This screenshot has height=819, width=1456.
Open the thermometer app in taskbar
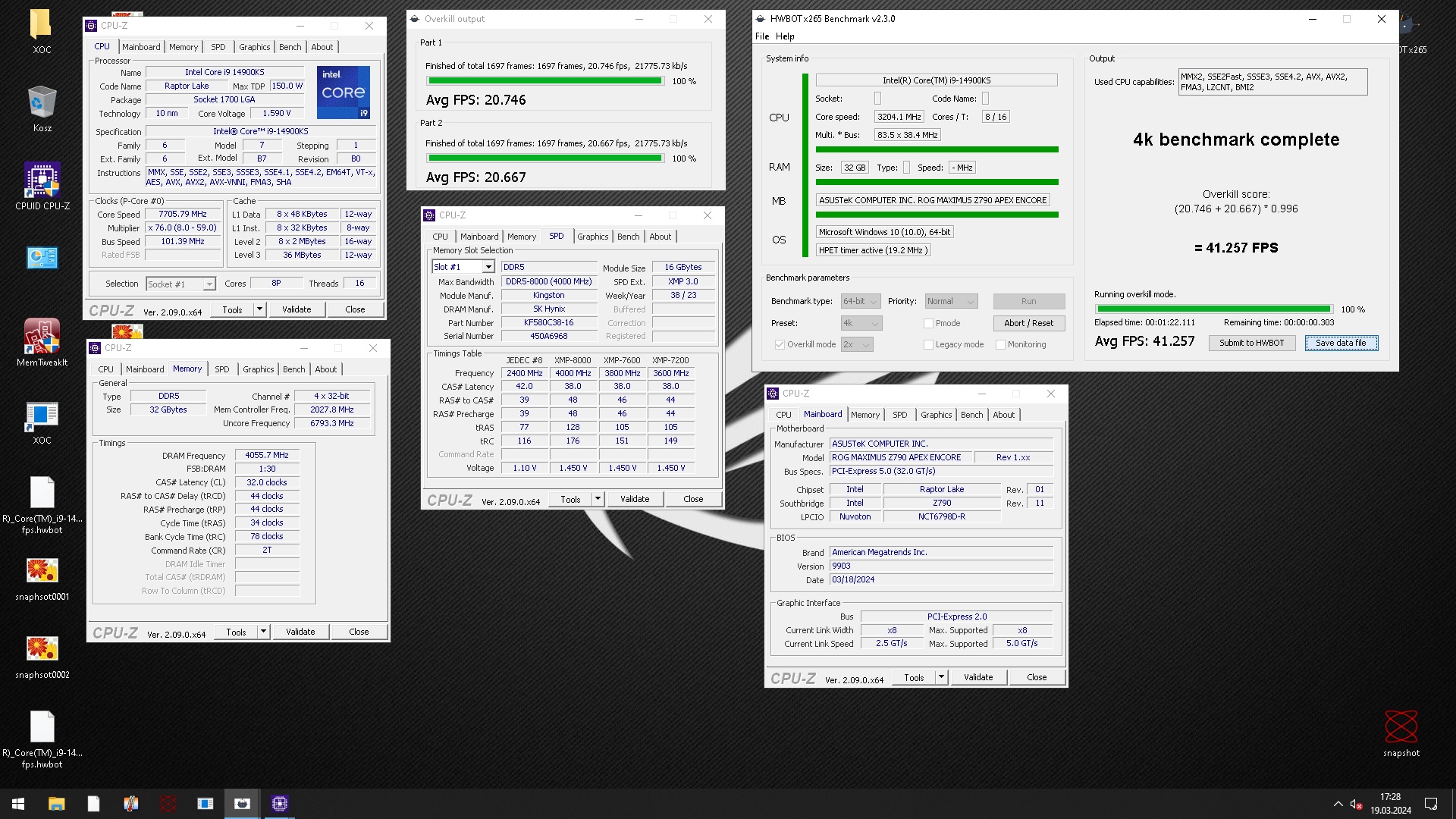[x=130, y=804]
